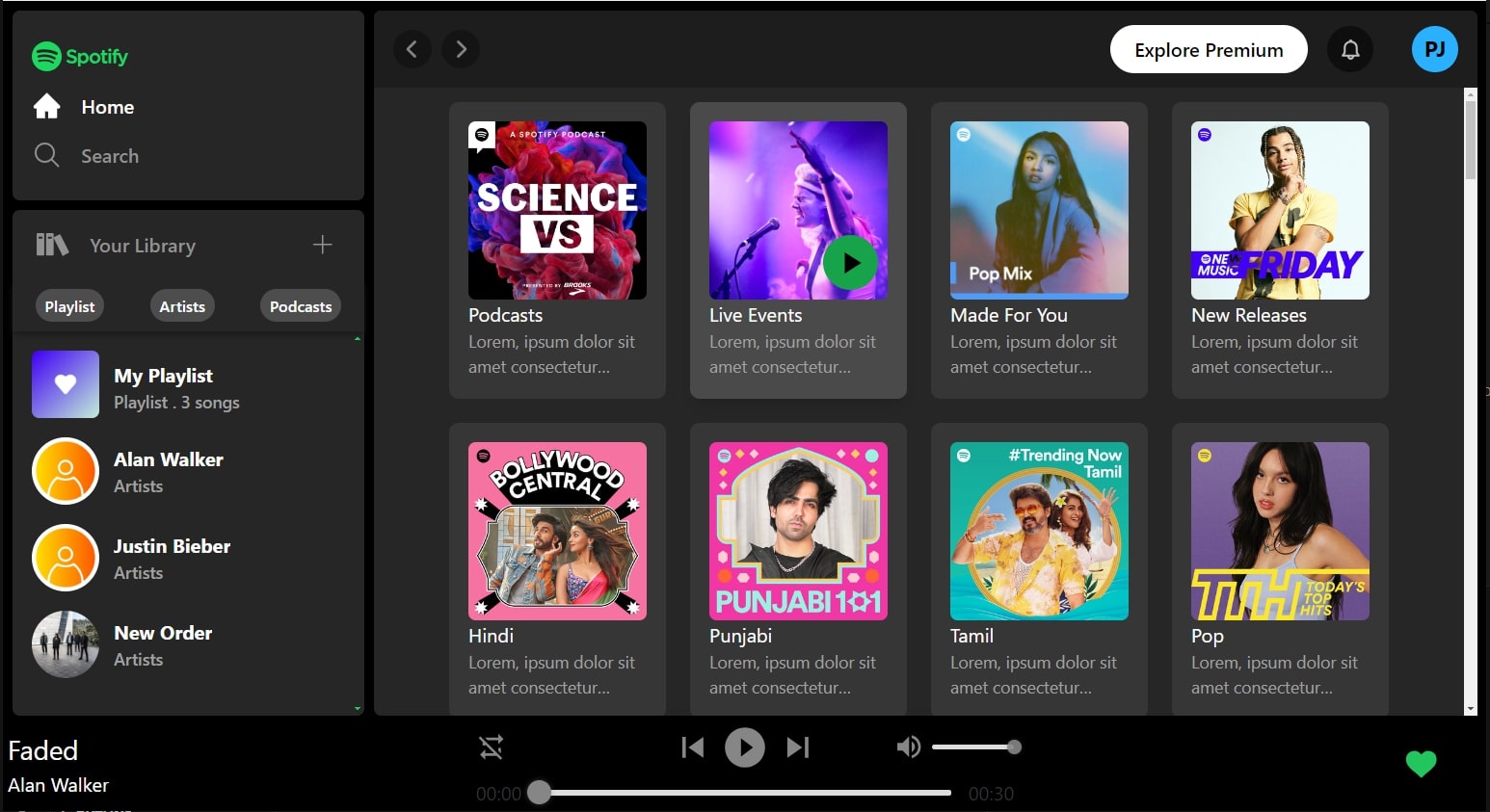Screen dimensions: 1490x812
Task: Open notifications bell
Action: 1350,49
